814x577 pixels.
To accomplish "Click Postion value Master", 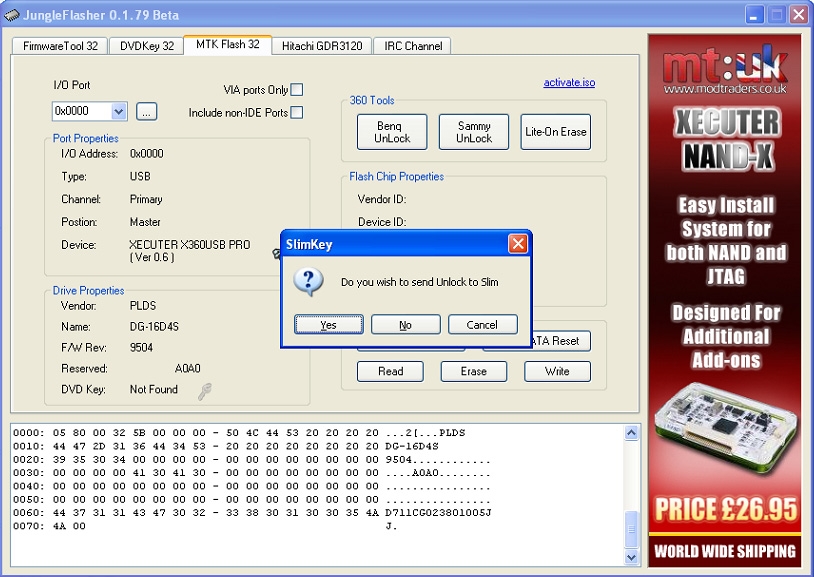I will pyautogui.click(x=145, y=222).
